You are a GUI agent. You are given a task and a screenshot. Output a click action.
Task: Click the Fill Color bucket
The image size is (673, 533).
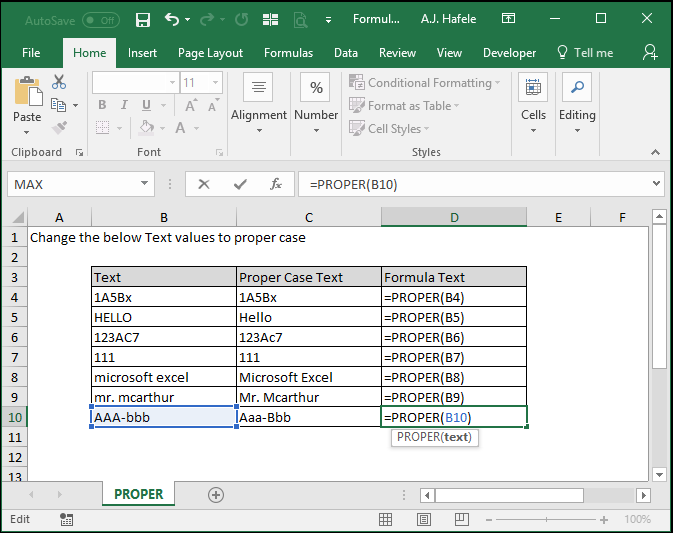tap(147, 127)
